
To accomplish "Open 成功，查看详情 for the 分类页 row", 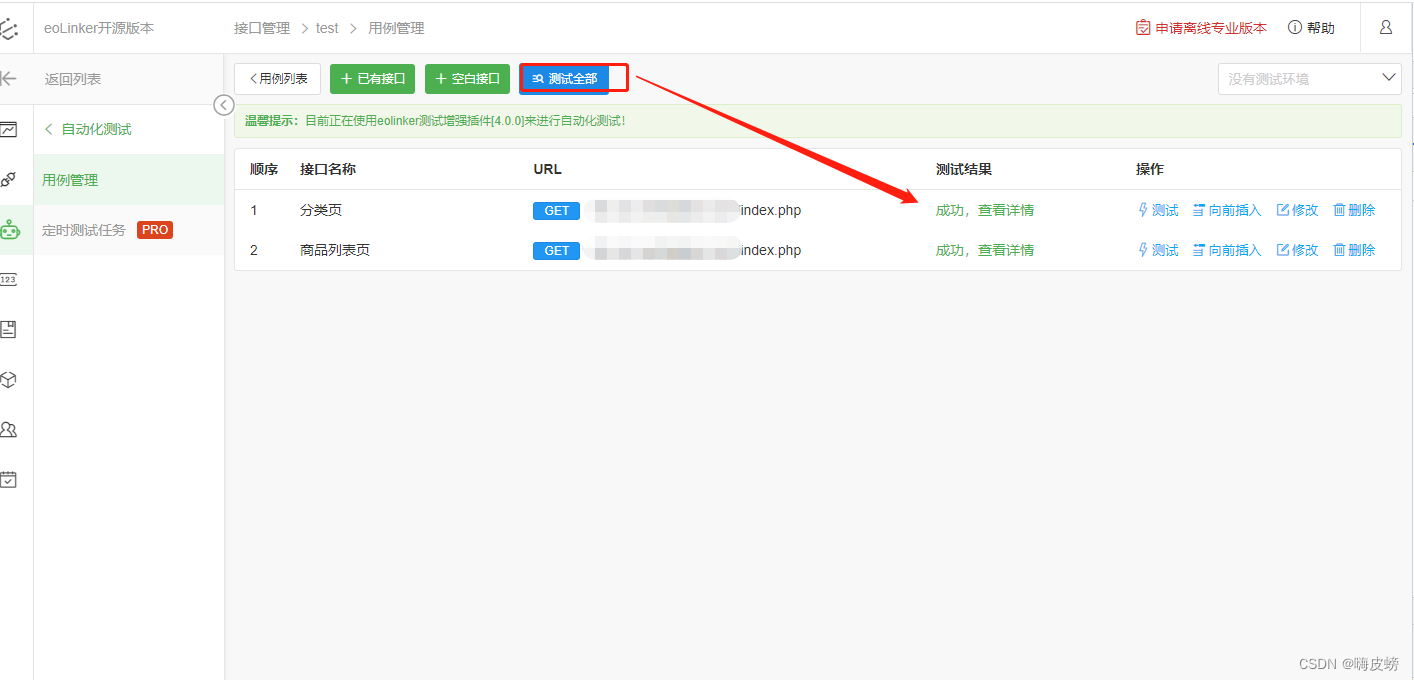I will pos(985,210).
